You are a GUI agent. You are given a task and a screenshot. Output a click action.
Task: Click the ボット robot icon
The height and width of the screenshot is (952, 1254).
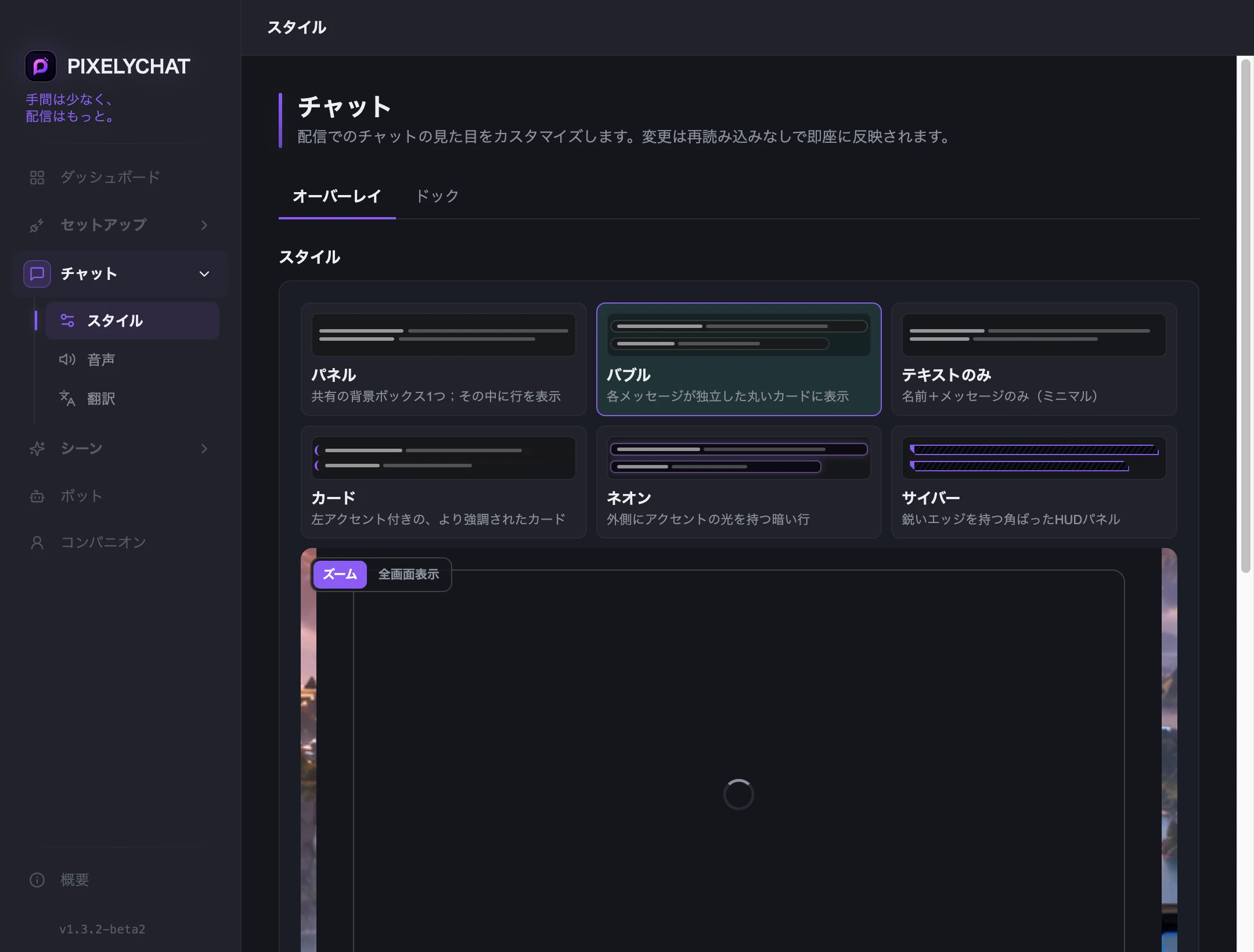coord(37,496)
